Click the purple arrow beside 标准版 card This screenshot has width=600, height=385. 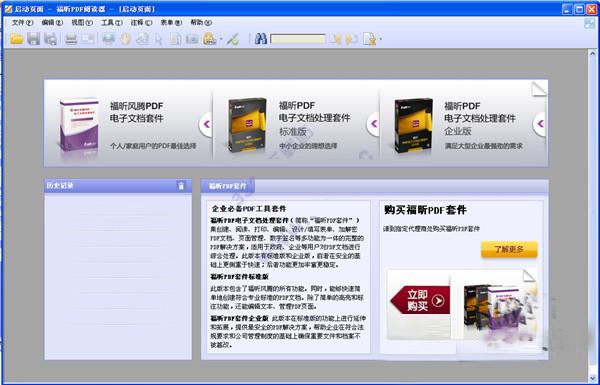[373, 124]
